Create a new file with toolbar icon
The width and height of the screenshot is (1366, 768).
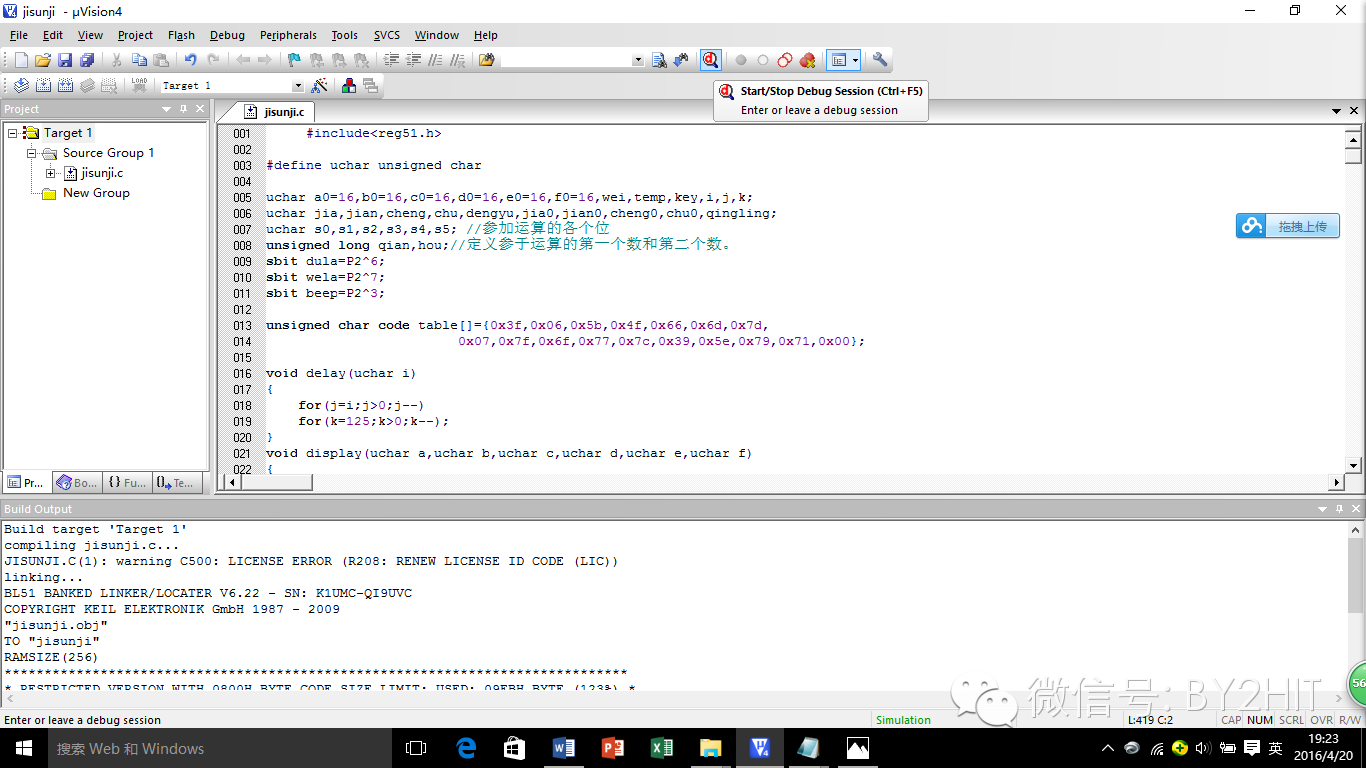pyautogui.click(x=21, y=60)
